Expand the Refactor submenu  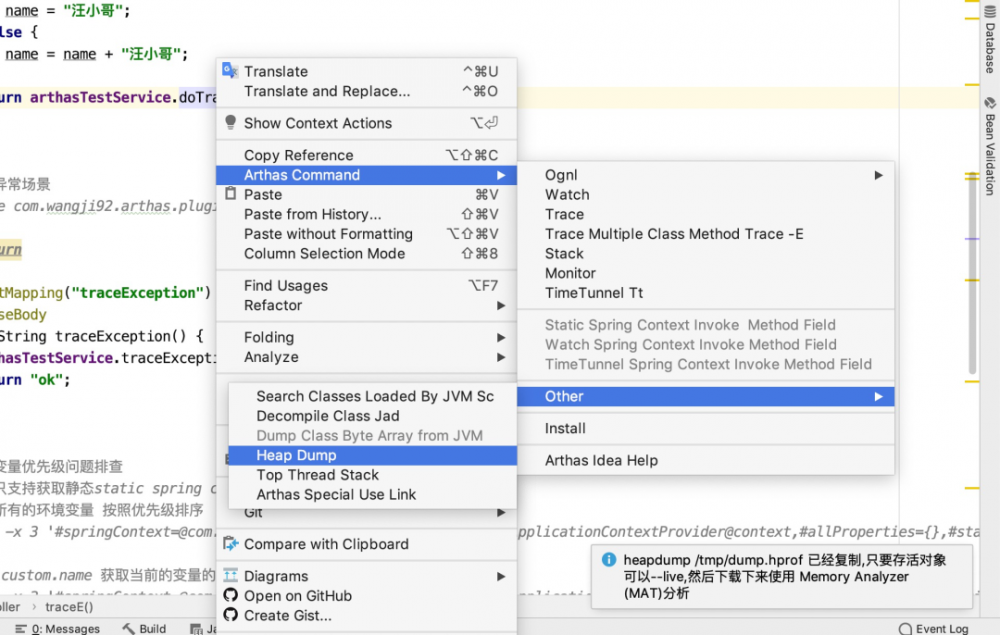501,305
